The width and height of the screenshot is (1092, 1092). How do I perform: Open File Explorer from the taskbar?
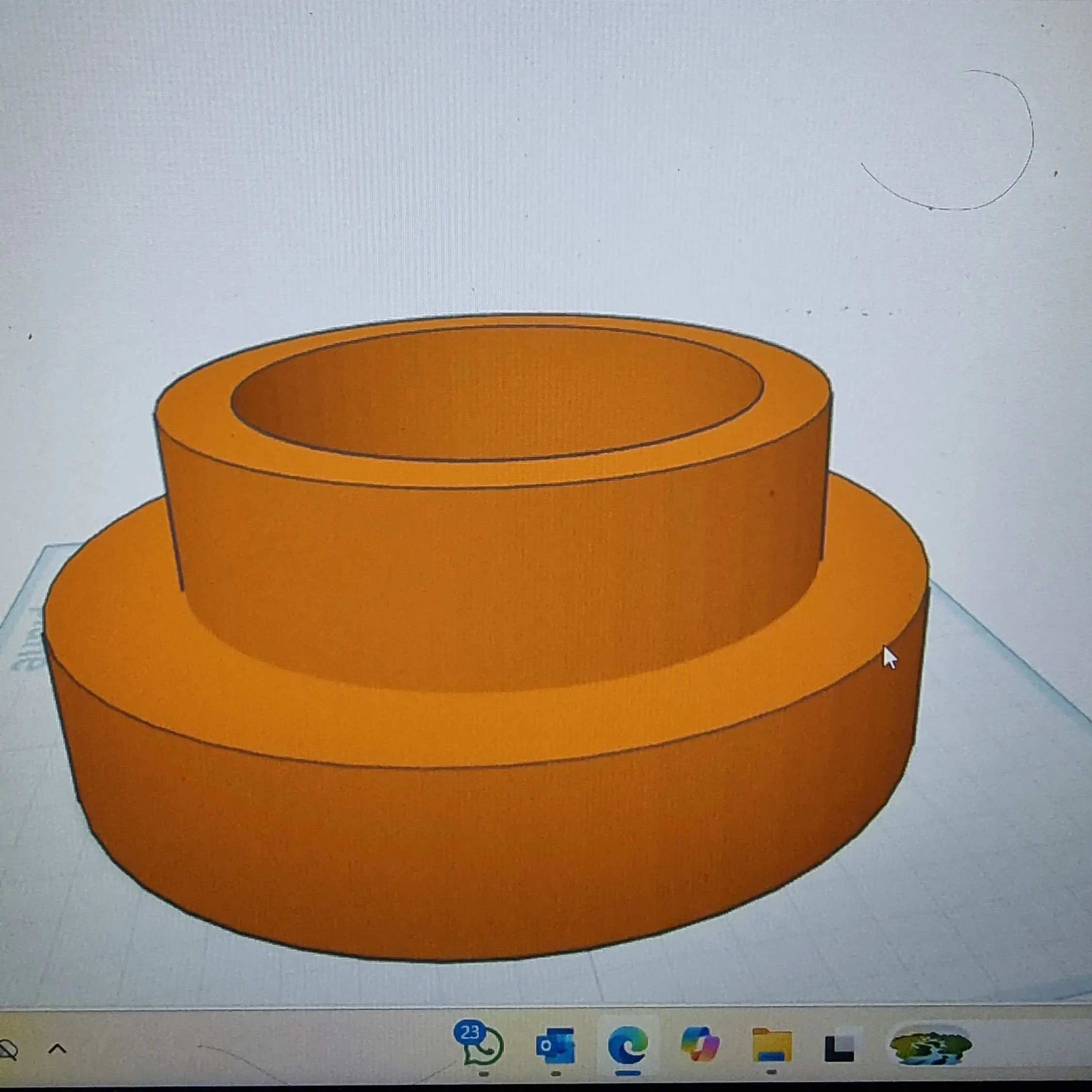pos(772,1045)
